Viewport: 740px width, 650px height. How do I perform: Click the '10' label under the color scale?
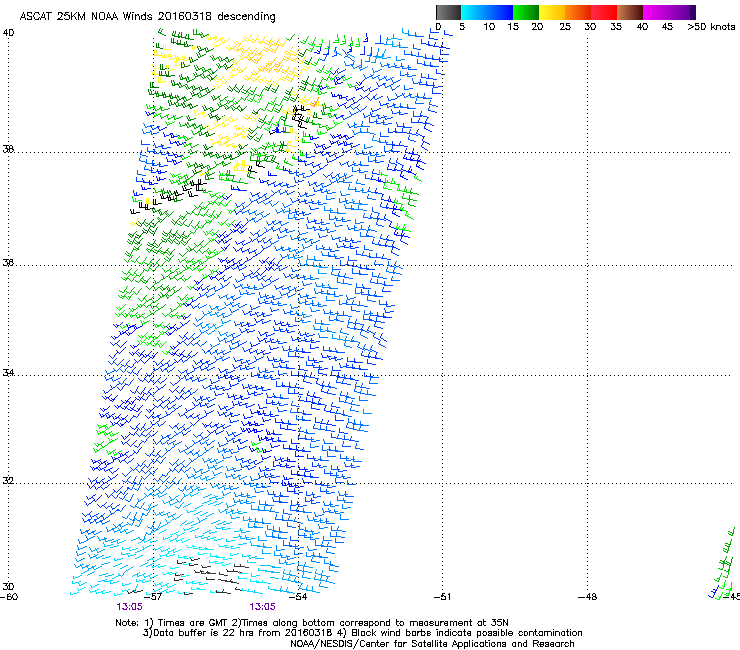489,27
